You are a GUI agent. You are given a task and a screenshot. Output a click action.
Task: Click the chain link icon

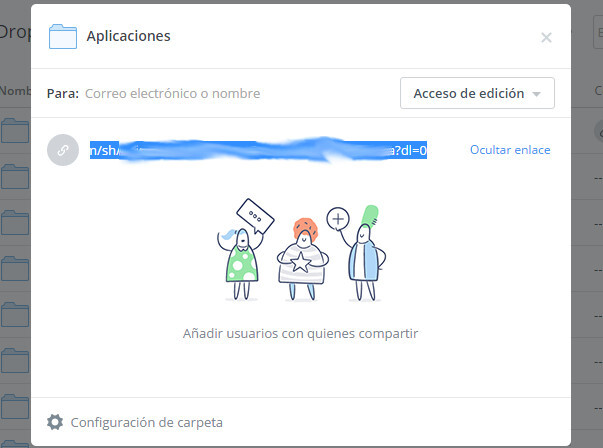pos(63,150)
